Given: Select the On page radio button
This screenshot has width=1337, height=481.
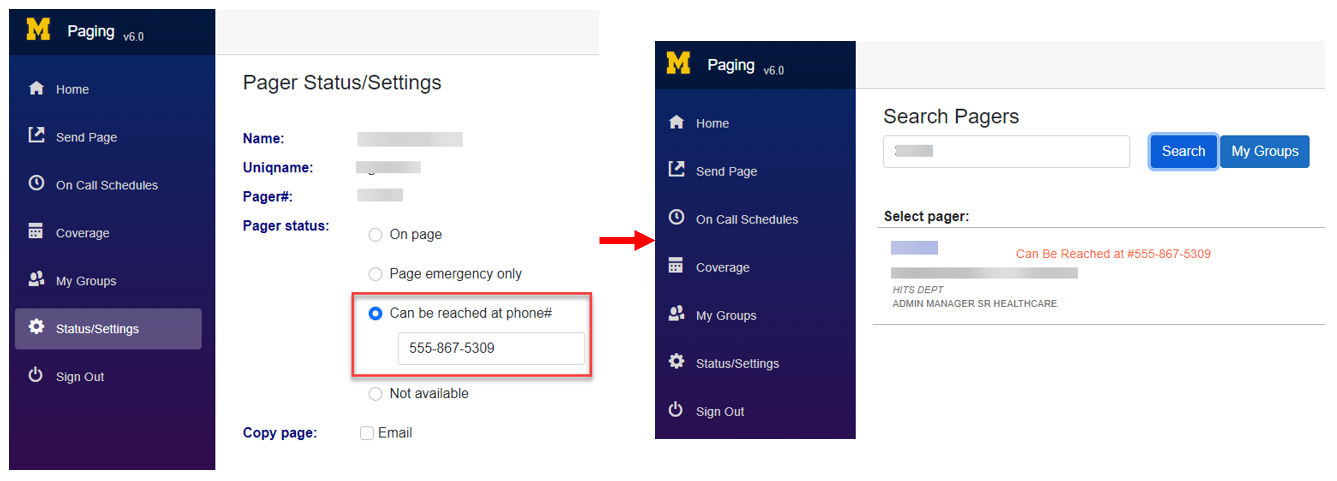Looking at the screenshot, I should coord(376,235).
